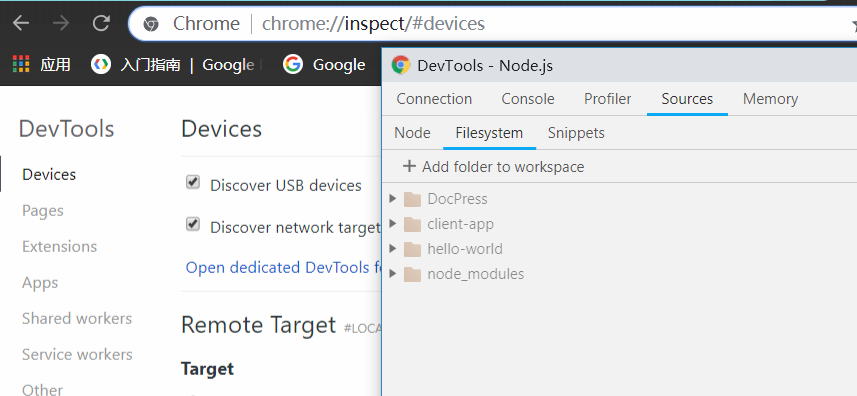Click the Chrome logo in DevTools title

click(x=401, y=66)
